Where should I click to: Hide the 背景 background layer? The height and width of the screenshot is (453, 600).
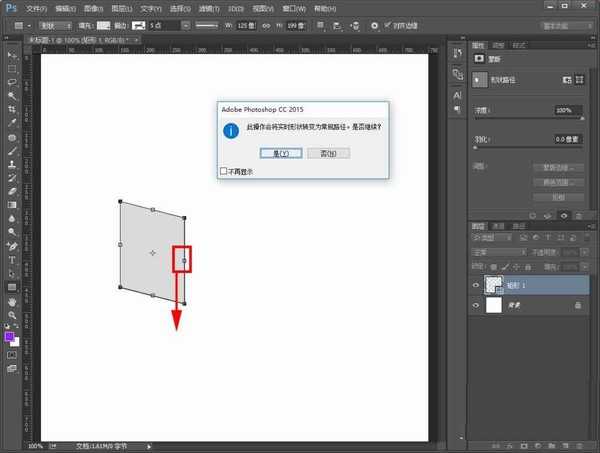(x=475, y=306)
